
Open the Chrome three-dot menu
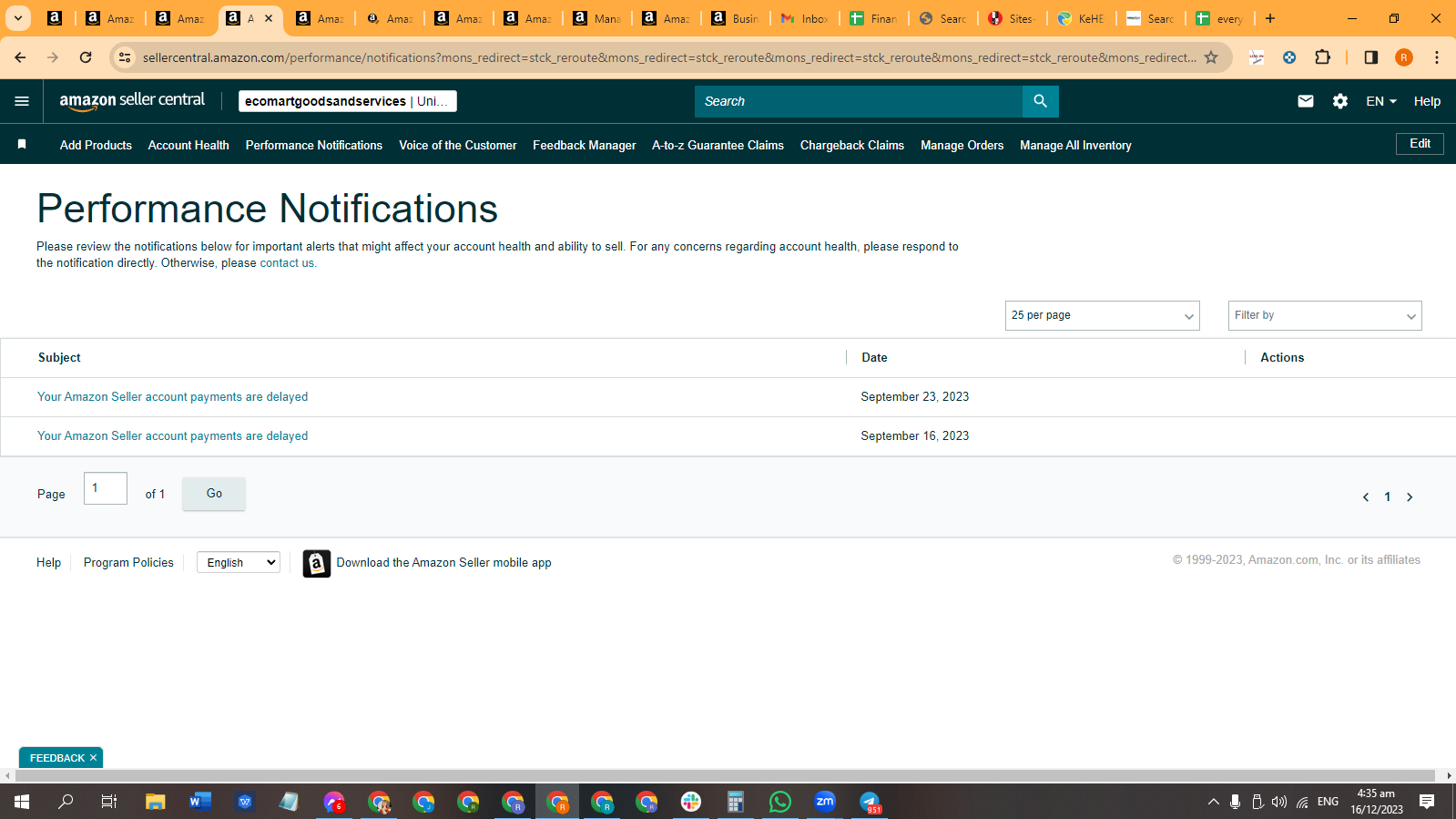pyautogui.click(x=1436, y=57)
